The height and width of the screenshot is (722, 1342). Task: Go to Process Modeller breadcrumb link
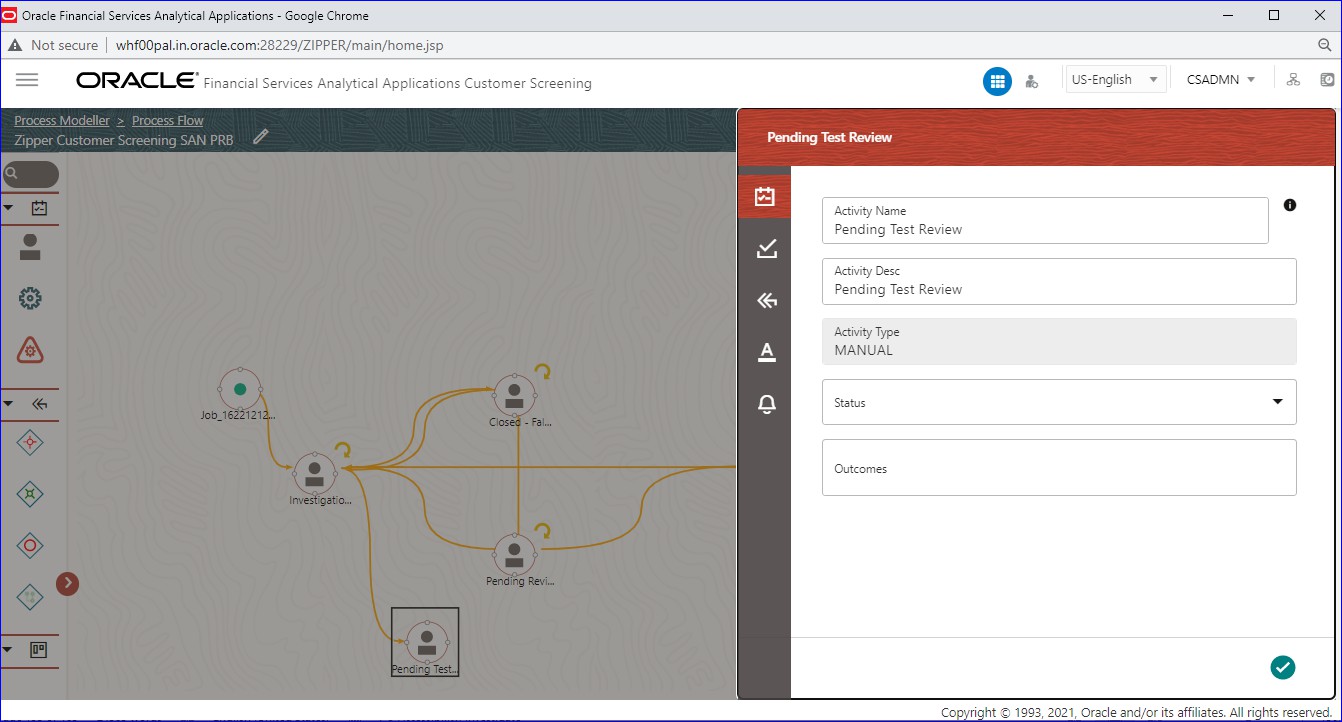click(62, 121)
